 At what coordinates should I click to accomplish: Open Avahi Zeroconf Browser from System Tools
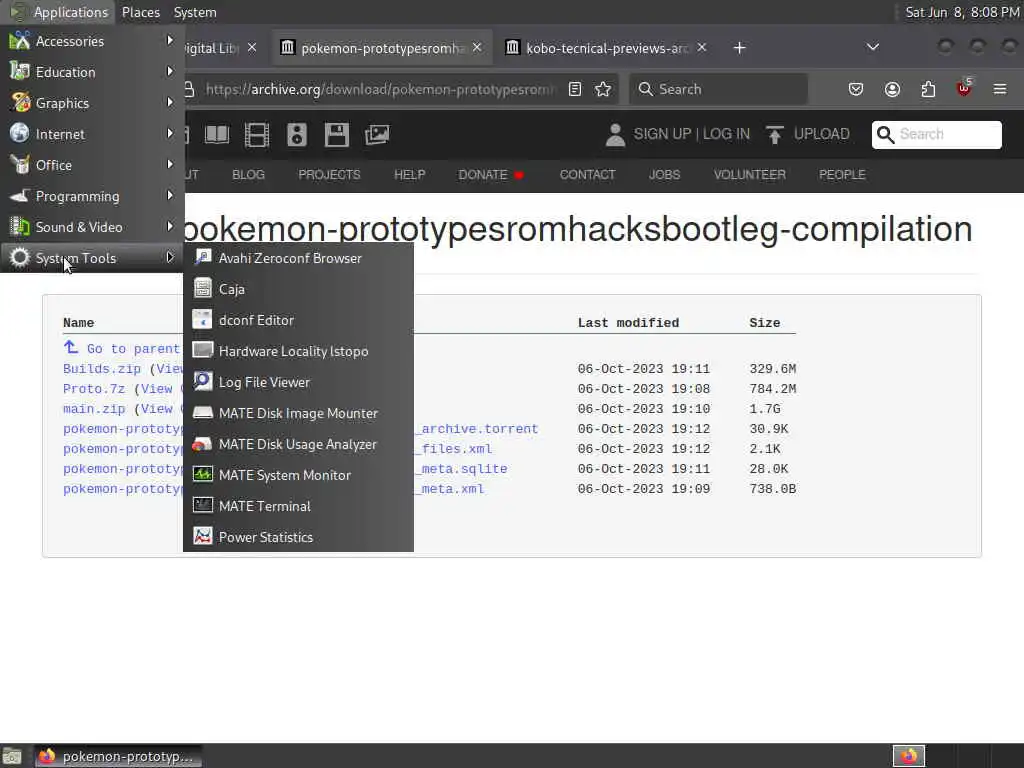298,258
